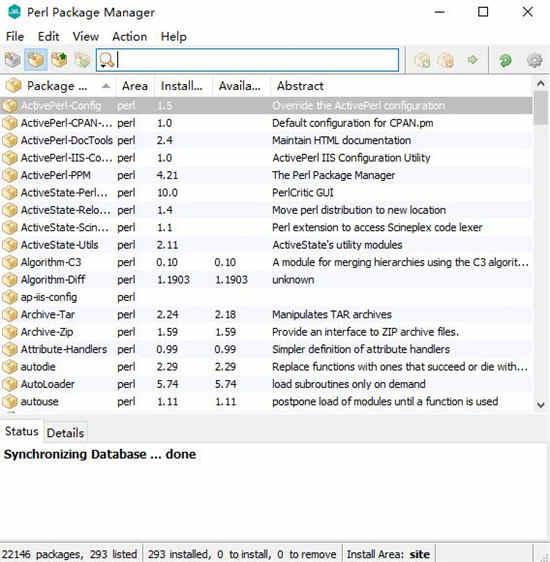Click 'Maintain HTML documentation' abstract text
The width and height of the screenshot is (550, 562).
[x=341, y=140]
